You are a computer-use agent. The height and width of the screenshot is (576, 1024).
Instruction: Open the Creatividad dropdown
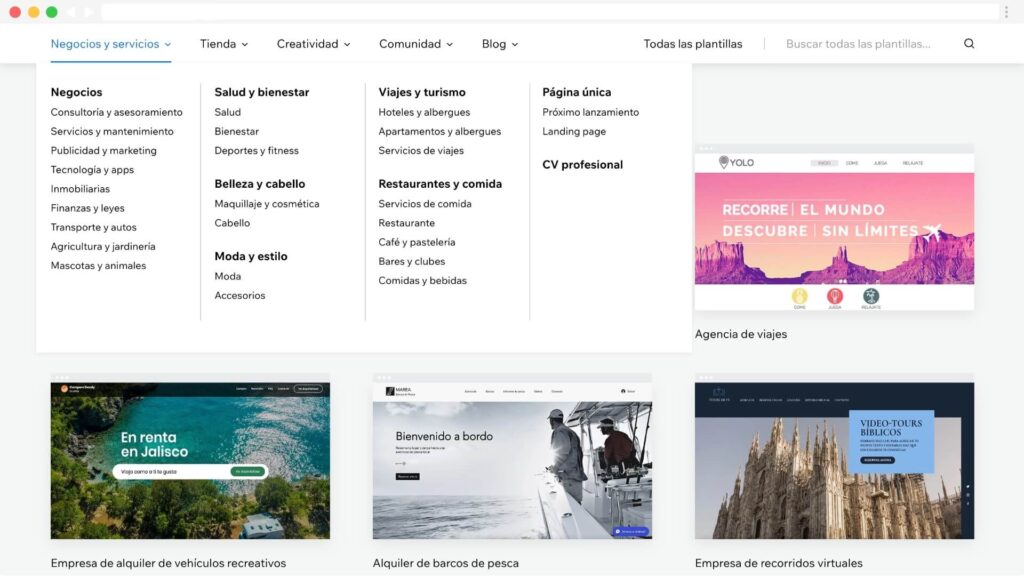(313, 44)
